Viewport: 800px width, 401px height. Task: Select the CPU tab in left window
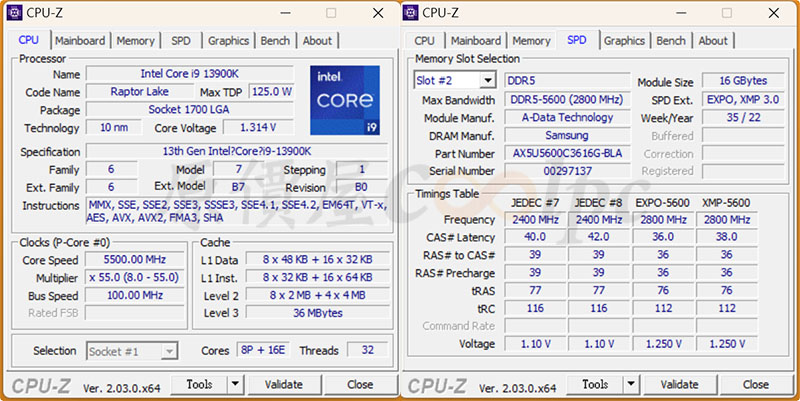[29, 40]
